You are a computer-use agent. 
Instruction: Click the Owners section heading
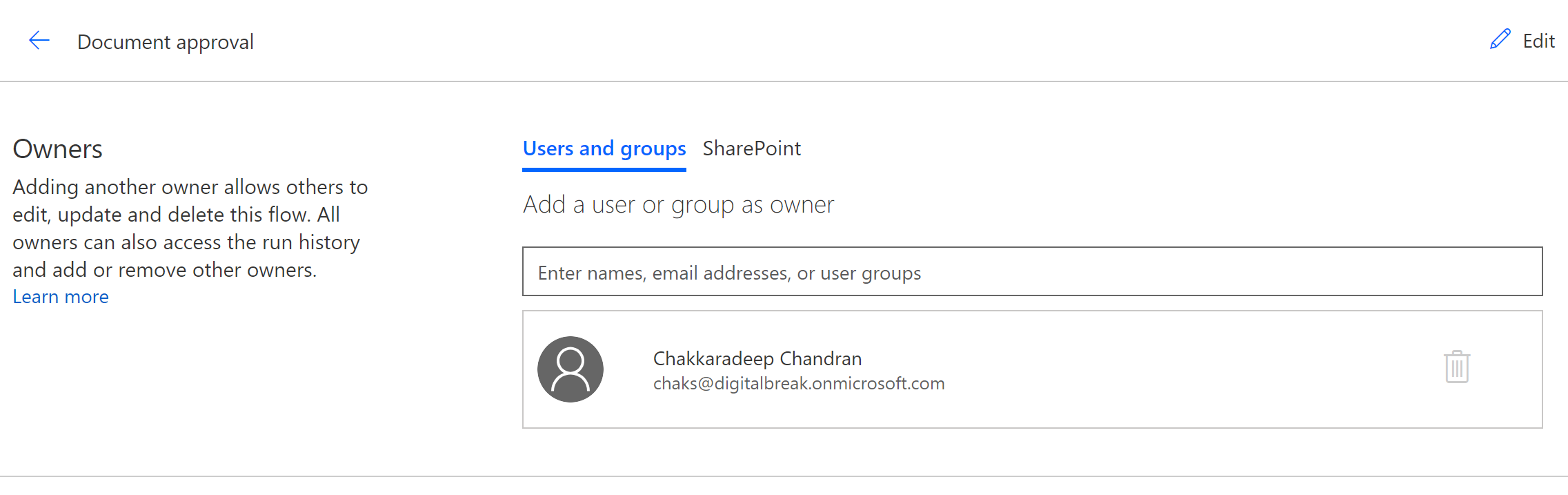[x=57, y=149]
